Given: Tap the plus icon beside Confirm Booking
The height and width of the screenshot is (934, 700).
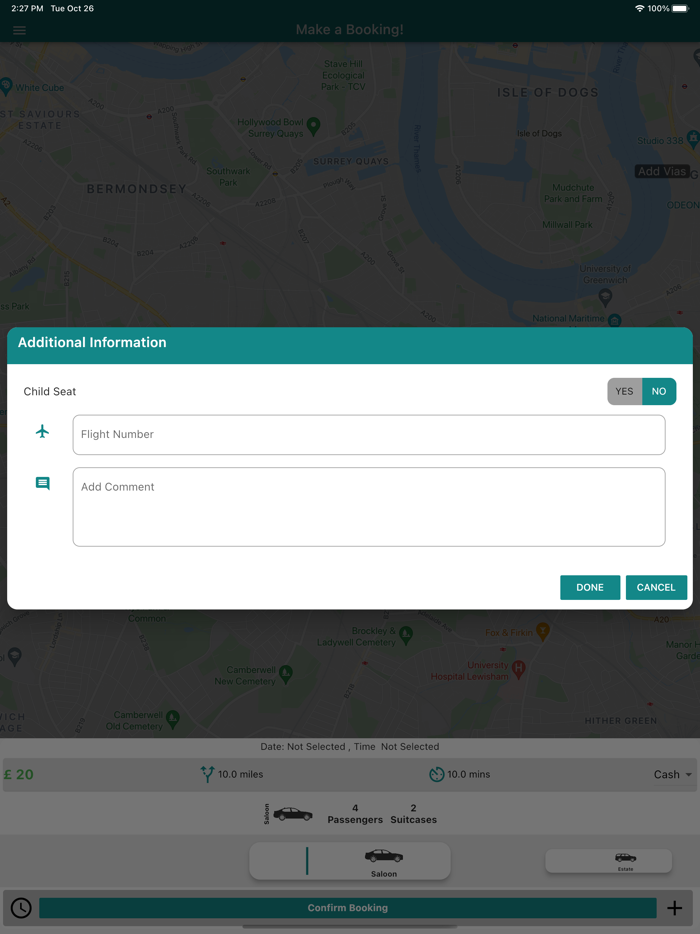Looking at the screenshot, I should pyautogui.click(x=674, y=908).
